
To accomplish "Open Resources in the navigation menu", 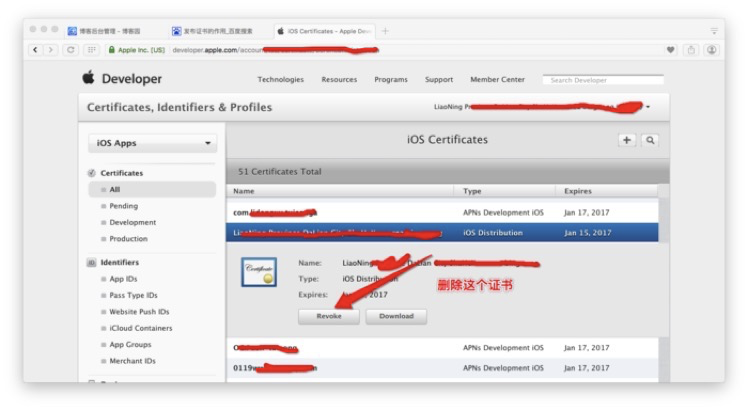I will [x=339, y=79].
